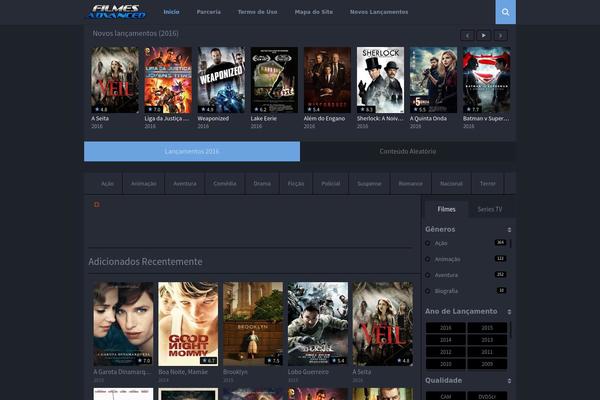Filter by year 2011
Image resolution: width=600 pixels, height=400 pixels.
(487, 352)
